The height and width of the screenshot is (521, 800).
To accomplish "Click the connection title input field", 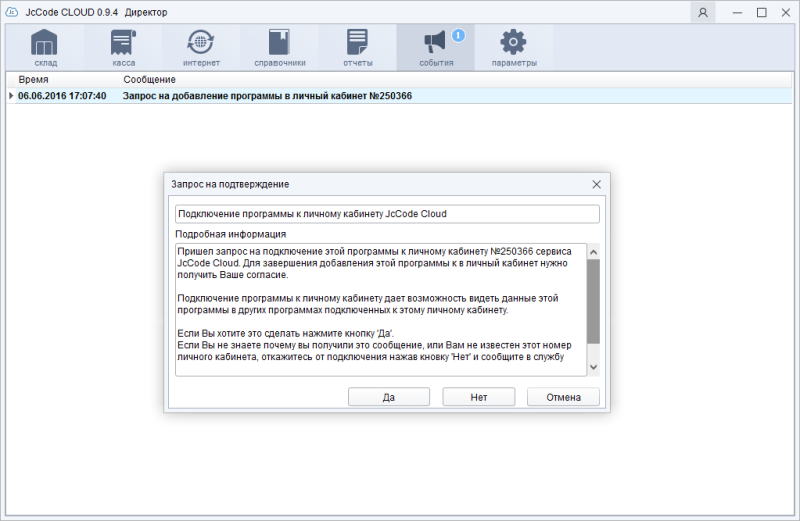I will 387,214.
